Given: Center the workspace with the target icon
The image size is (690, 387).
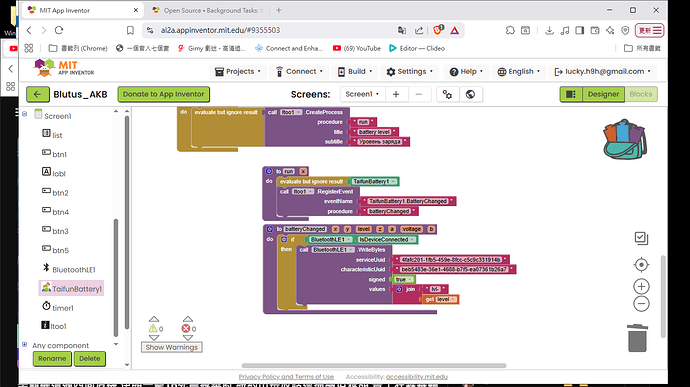Looking at the screenshot, I should [641, 265].
